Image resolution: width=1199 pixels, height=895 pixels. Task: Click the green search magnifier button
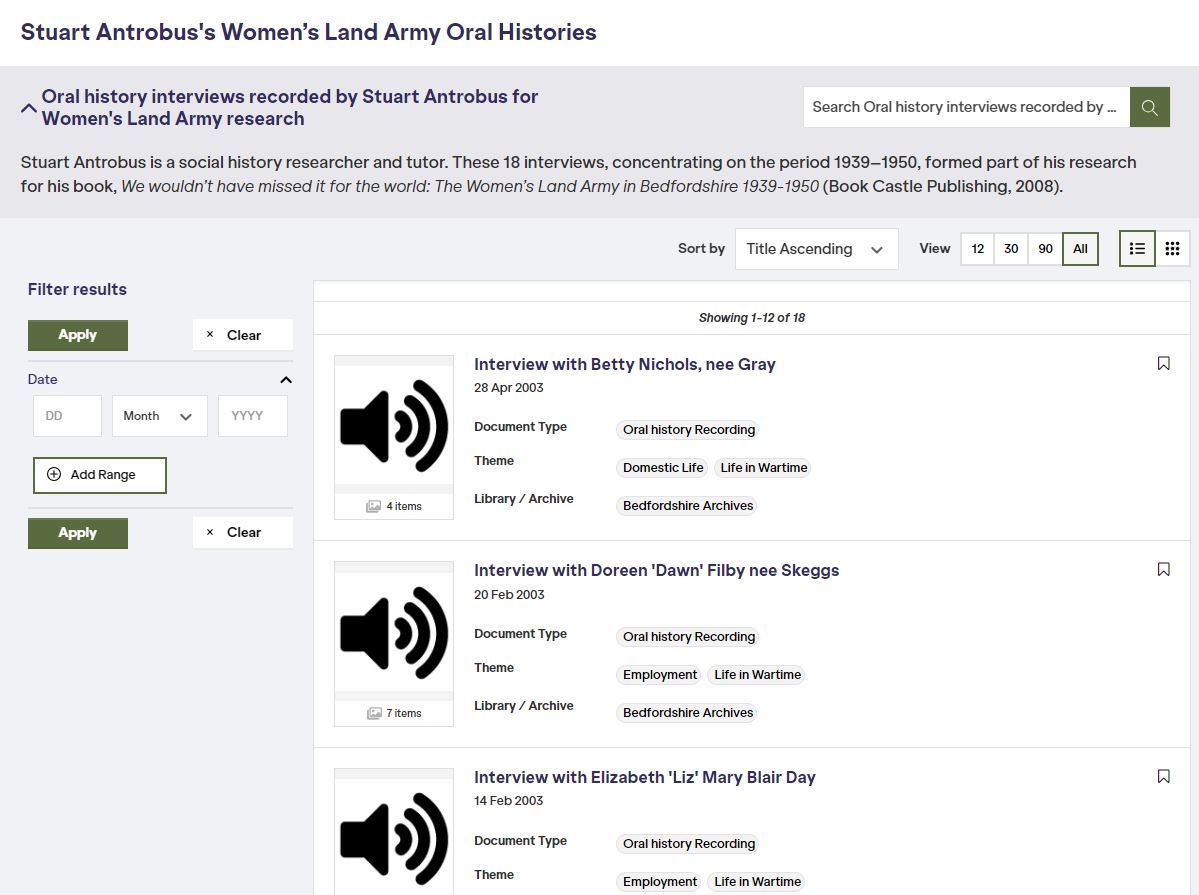(x=1149, y=107)
